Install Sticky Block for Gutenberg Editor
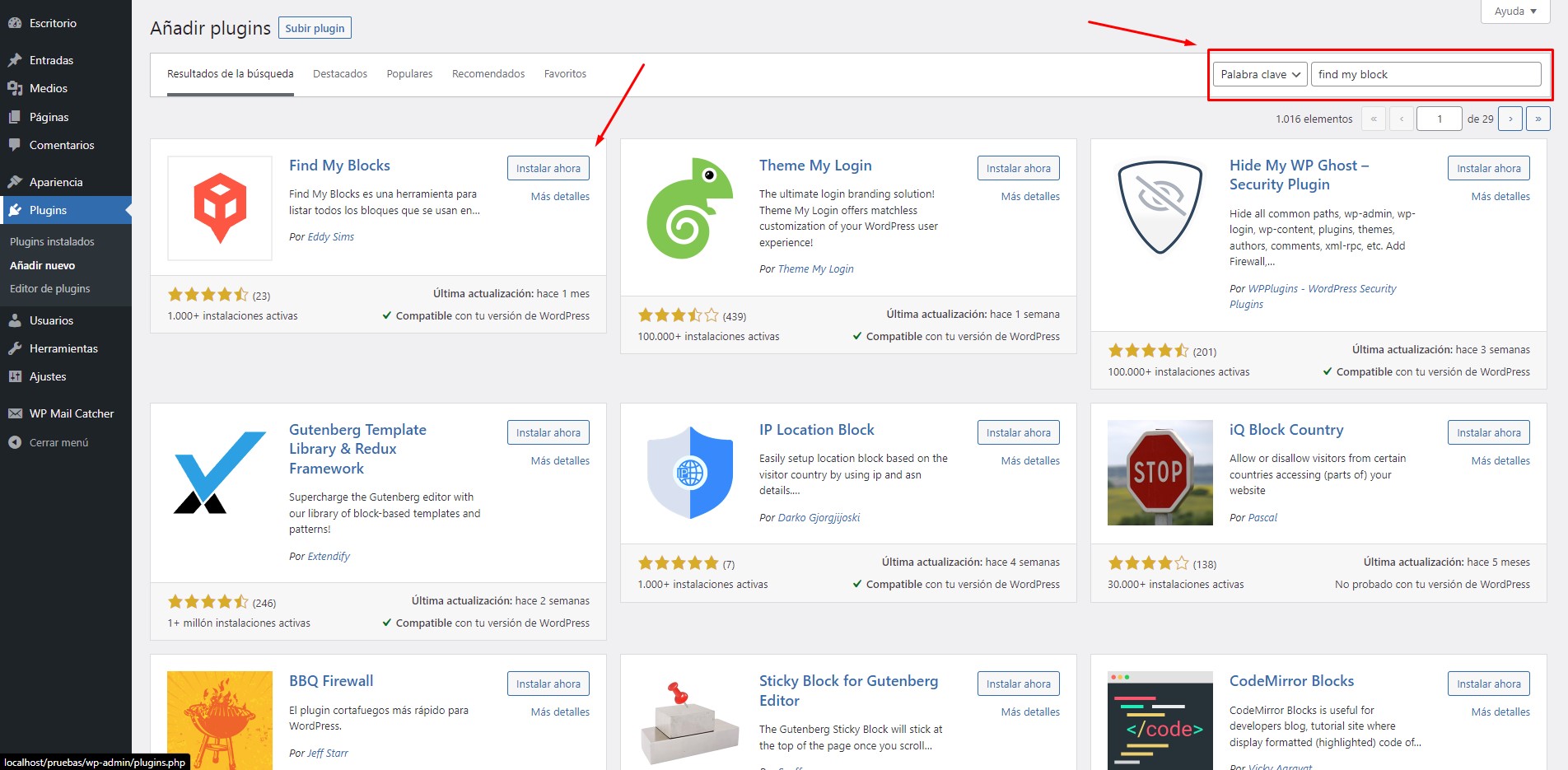The image size is (1568, 770). click(1019, 684)
